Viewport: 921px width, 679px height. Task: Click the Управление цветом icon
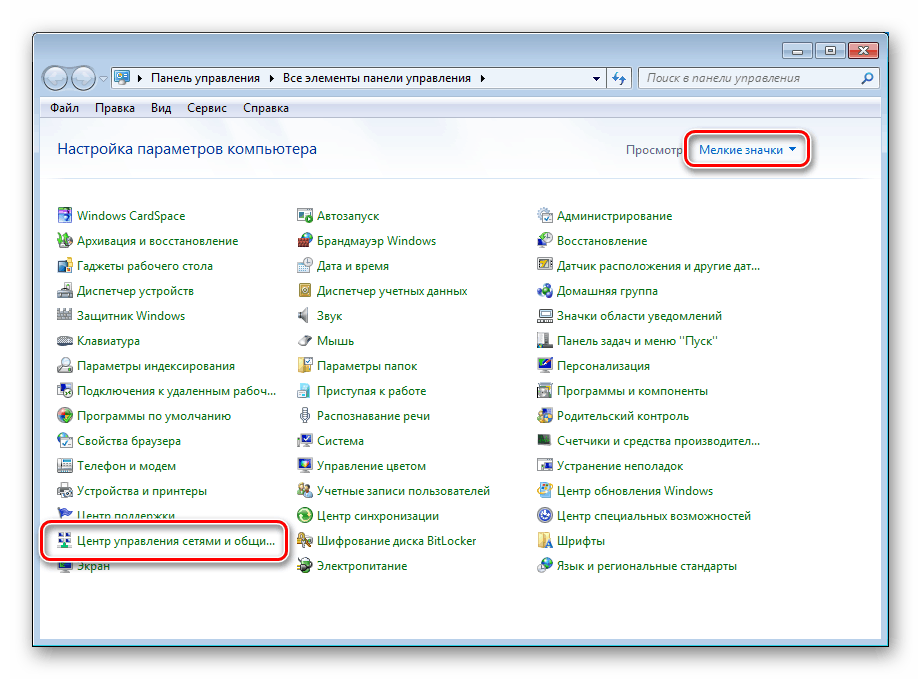[304, 465]
